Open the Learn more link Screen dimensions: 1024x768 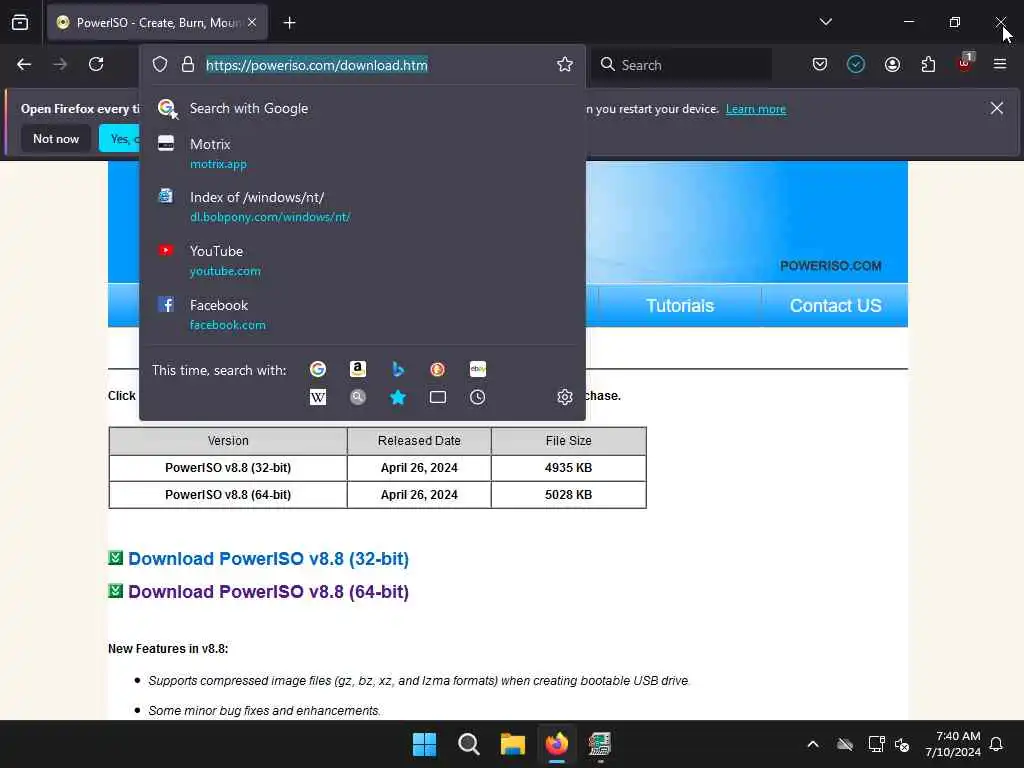756,109
